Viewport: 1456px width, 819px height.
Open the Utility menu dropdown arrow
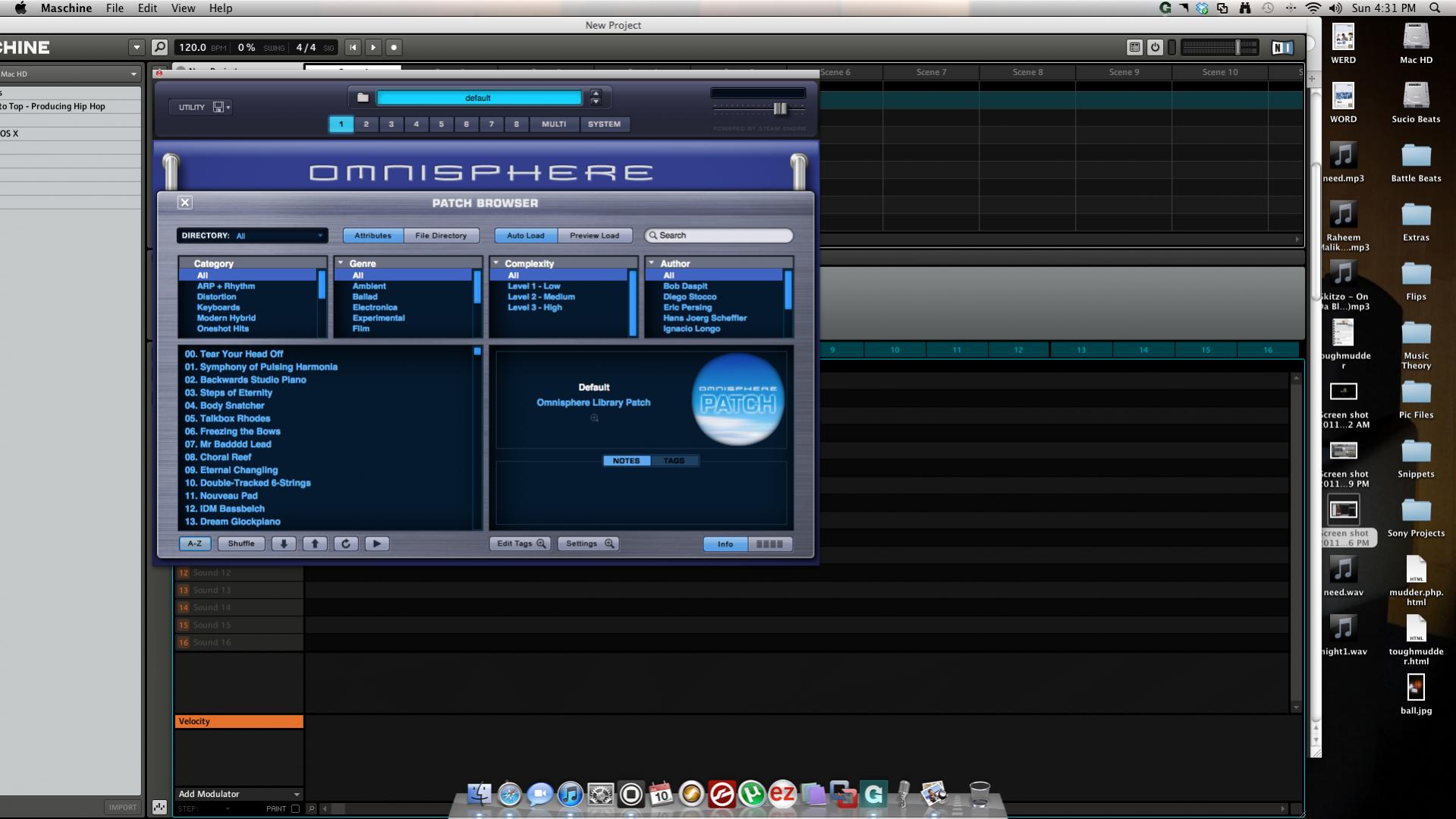pyautogui.click(x=228, y=108)
